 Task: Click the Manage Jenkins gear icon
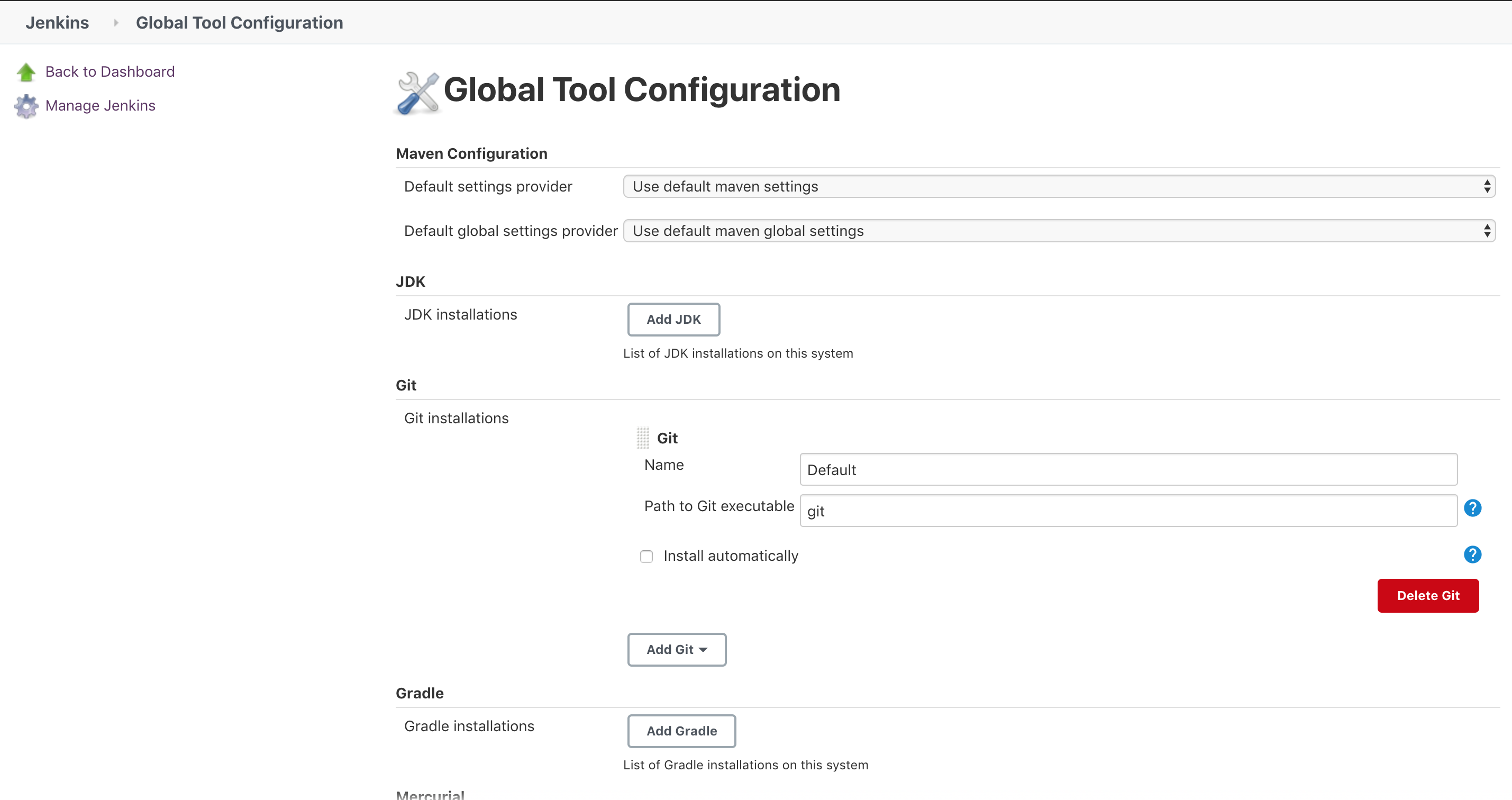coord(26,106)
